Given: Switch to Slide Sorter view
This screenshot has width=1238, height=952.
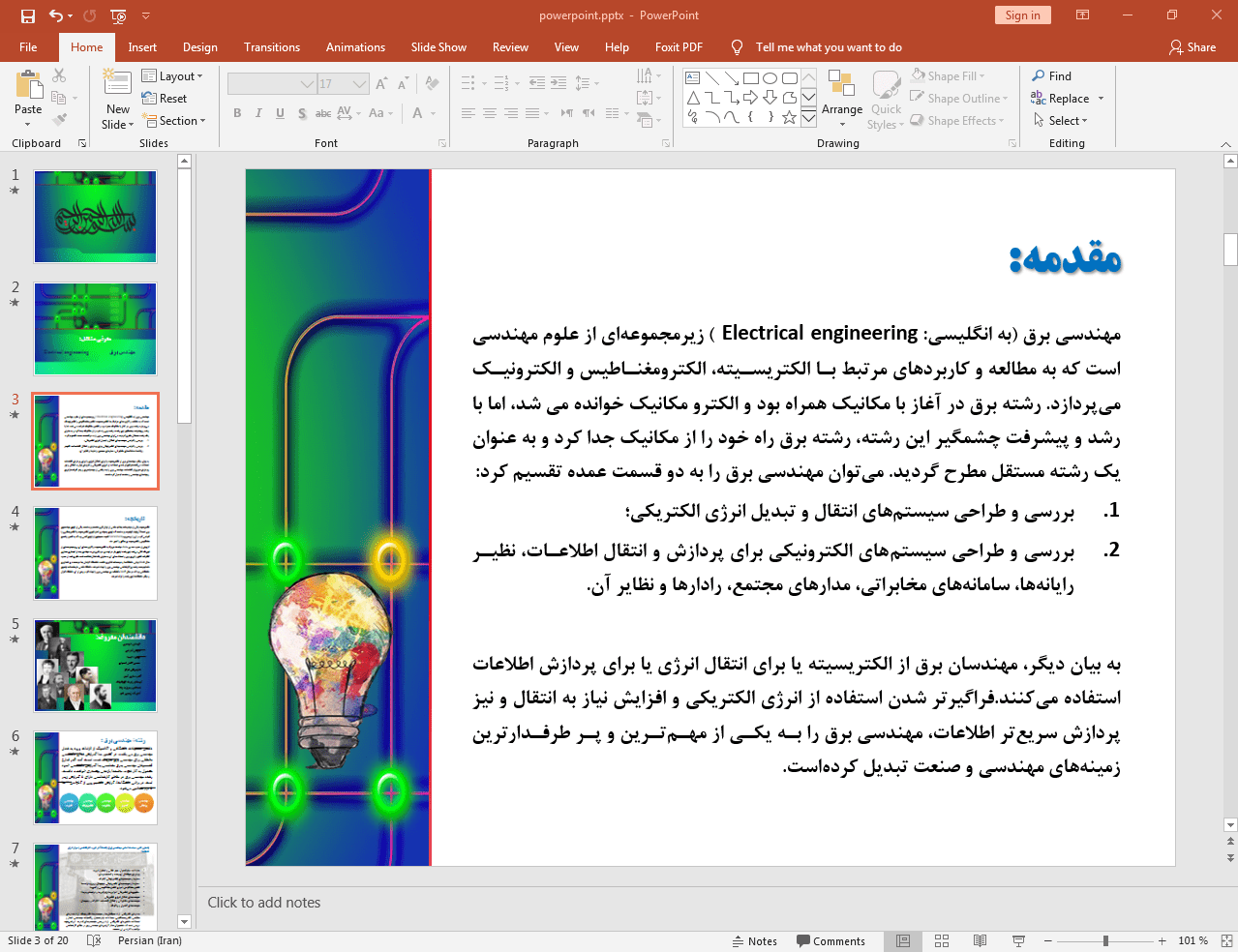Looking at the screenshot, I should click(x=942, y=940).
